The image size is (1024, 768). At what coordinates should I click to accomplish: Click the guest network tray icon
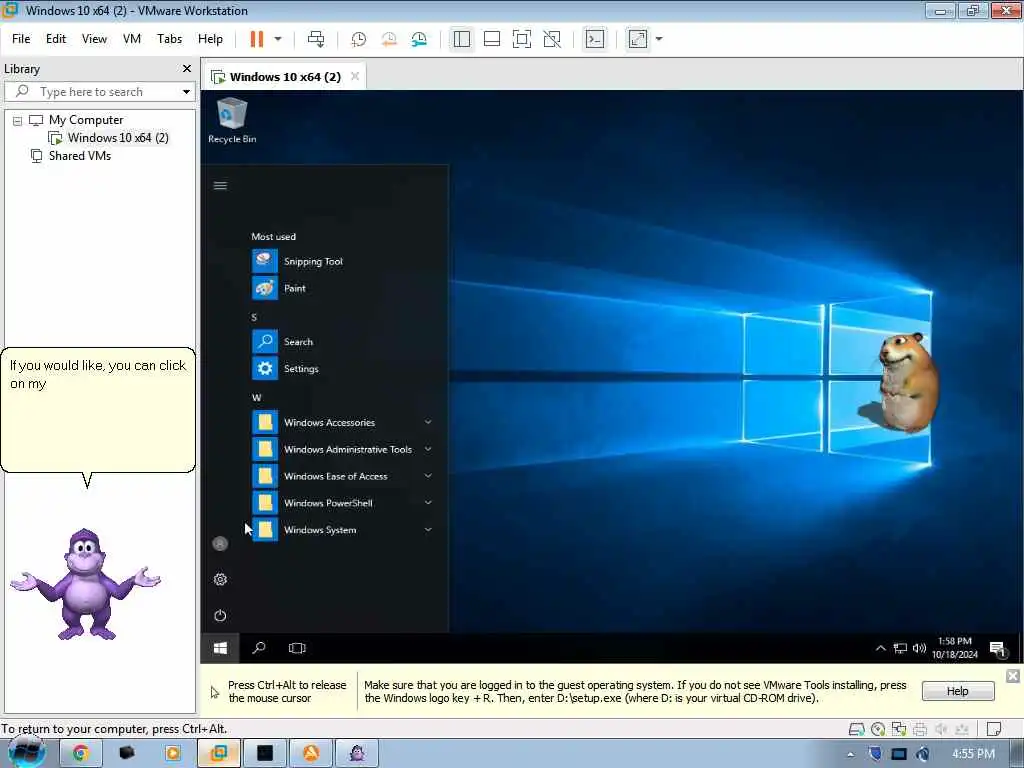(900, 648)
